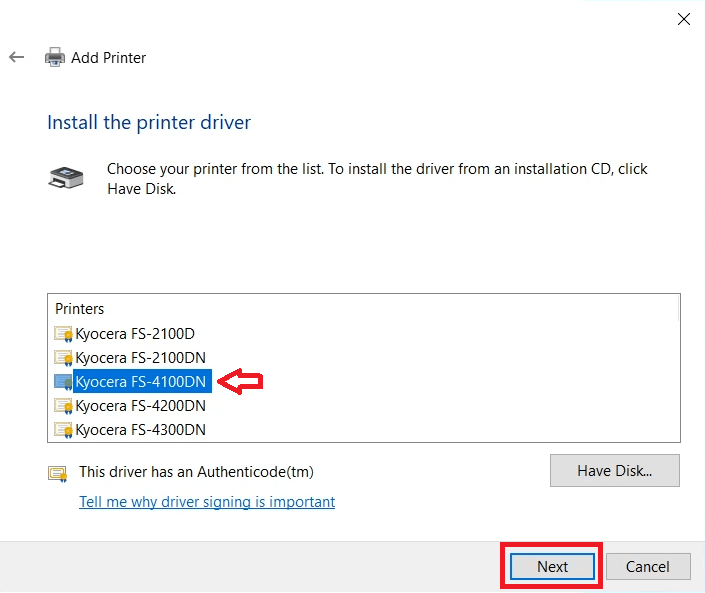Open the driver signing importance link

[207, 502]
